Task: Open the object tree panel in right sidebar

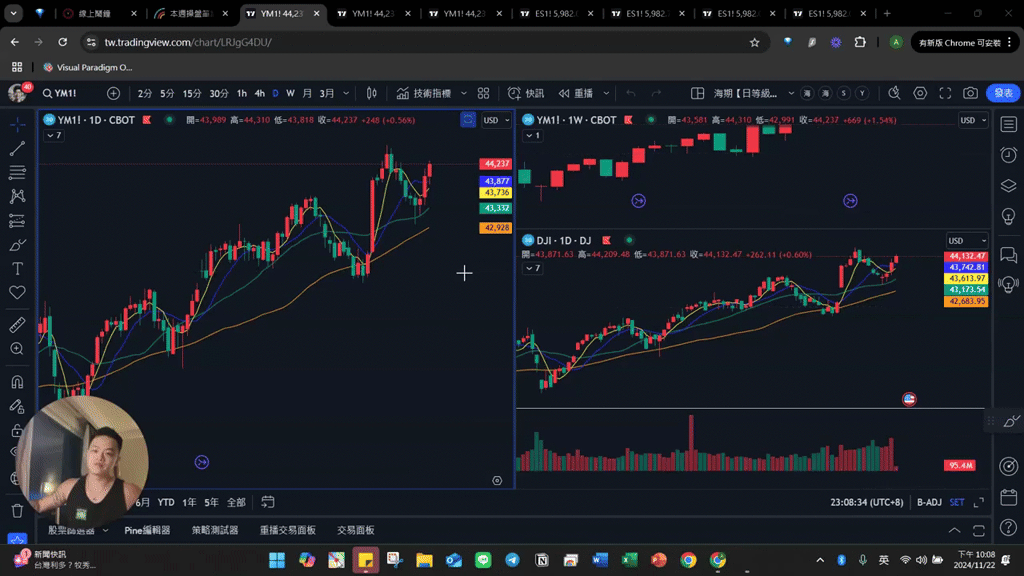Action: 1008,185
